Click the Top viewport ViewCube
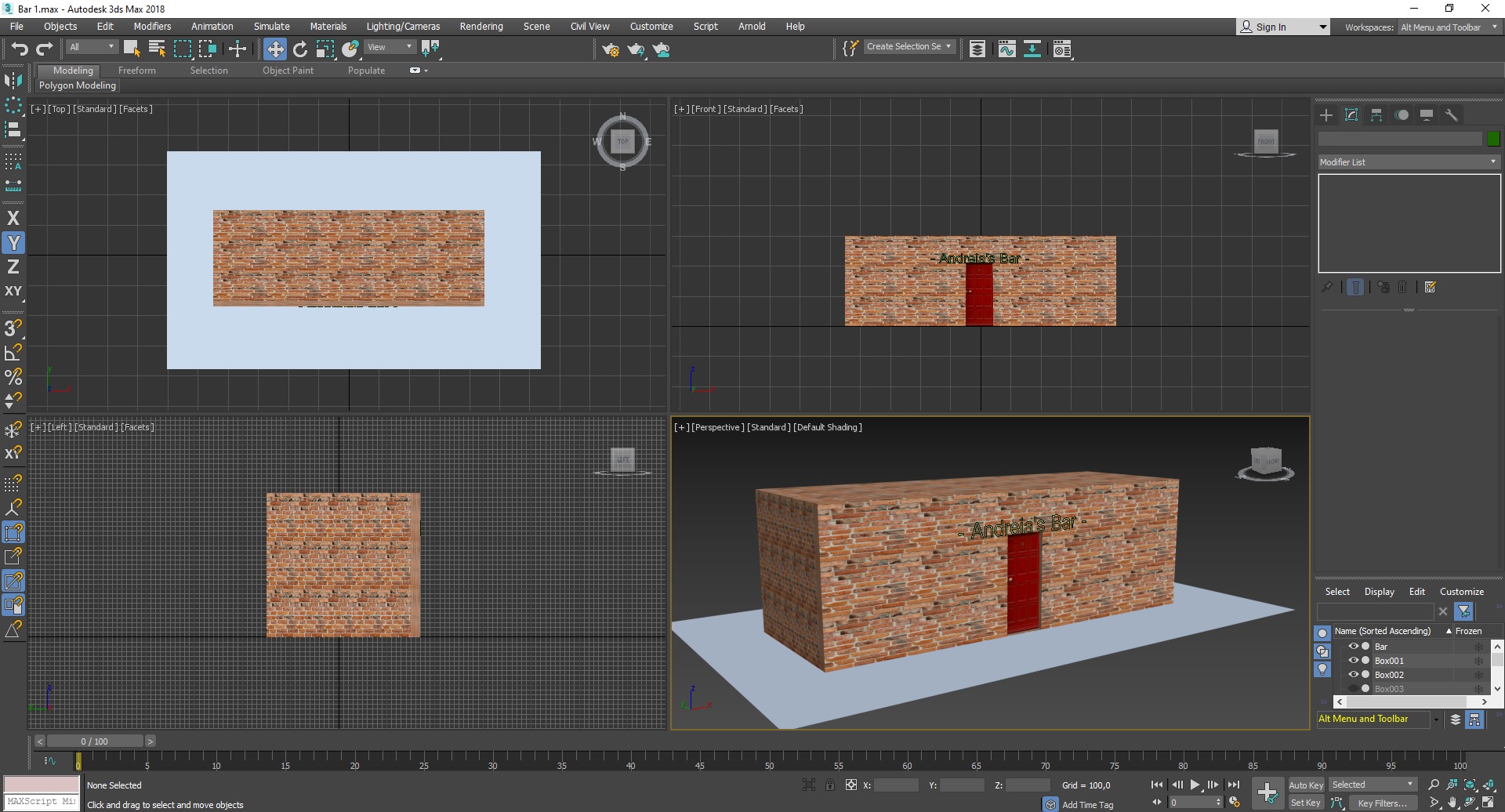This screenshot has height=812, width=1505. 622,142
